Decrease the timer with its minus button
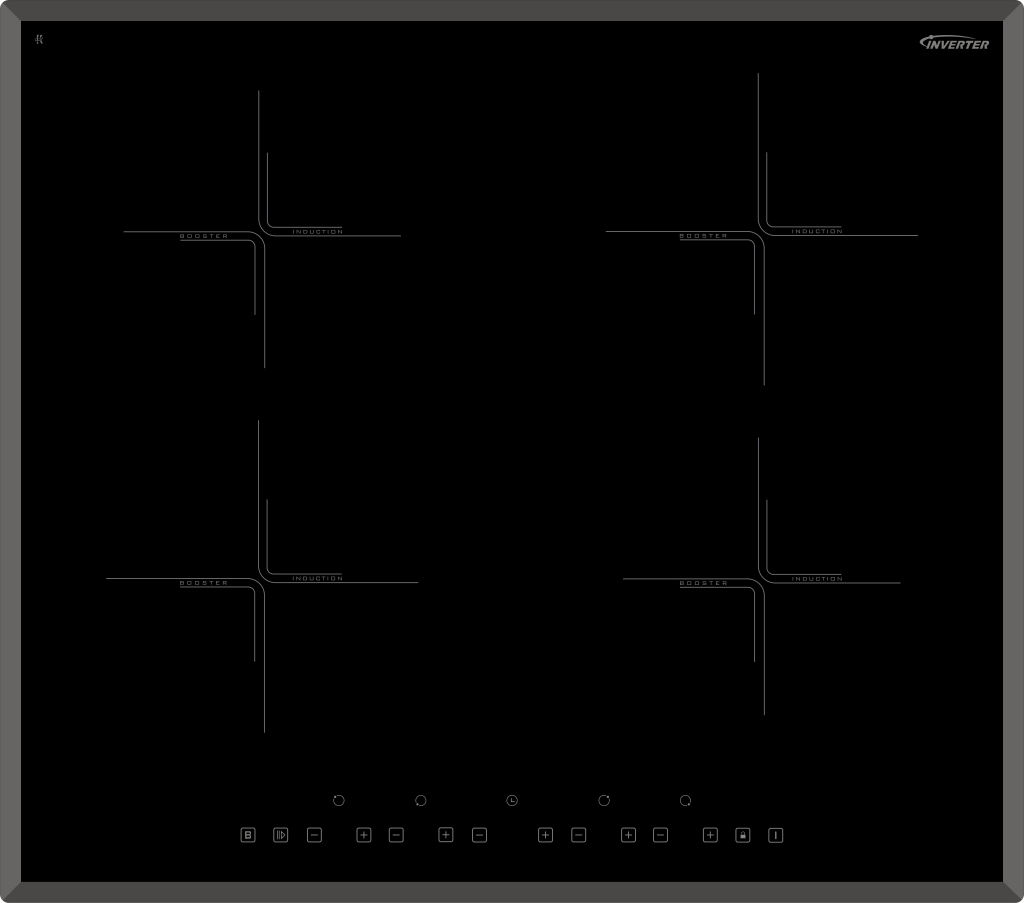 [479, 835]
